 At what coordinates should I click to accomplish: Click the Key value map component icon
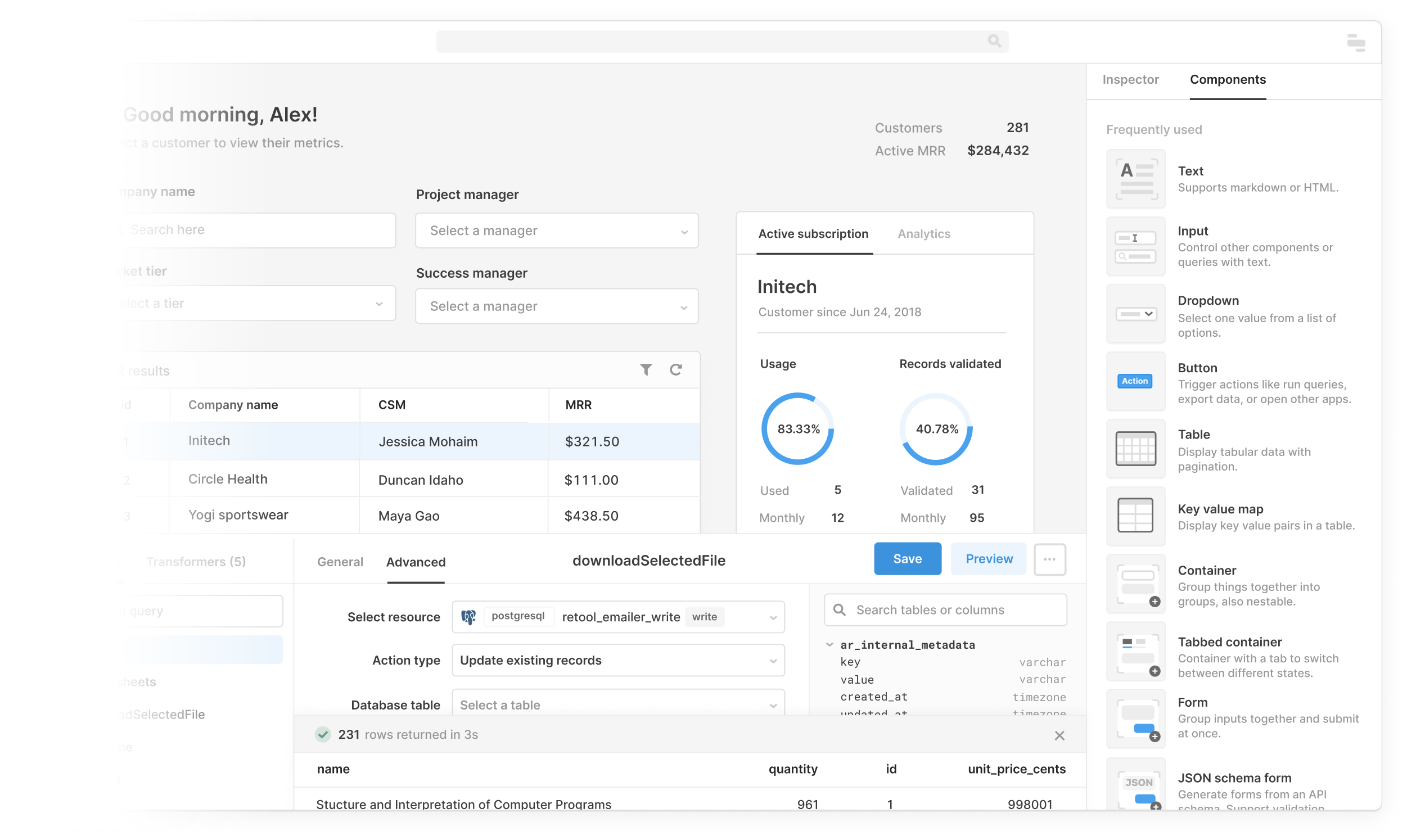pyautogui.click(x=1135, y=517)
